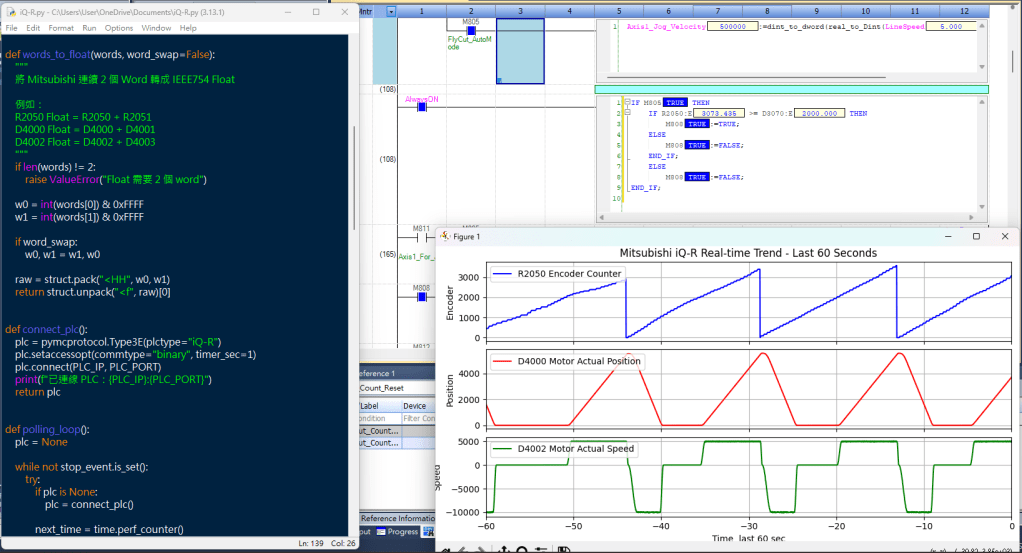Click the AlwaysON contact in the ladder
This screenshot has height=553, width=1022.
click(422, 107)
